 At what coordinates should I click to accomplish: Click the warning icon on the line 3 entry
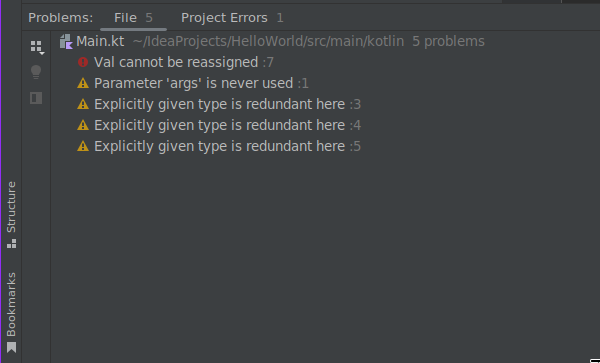pos(83,104)
